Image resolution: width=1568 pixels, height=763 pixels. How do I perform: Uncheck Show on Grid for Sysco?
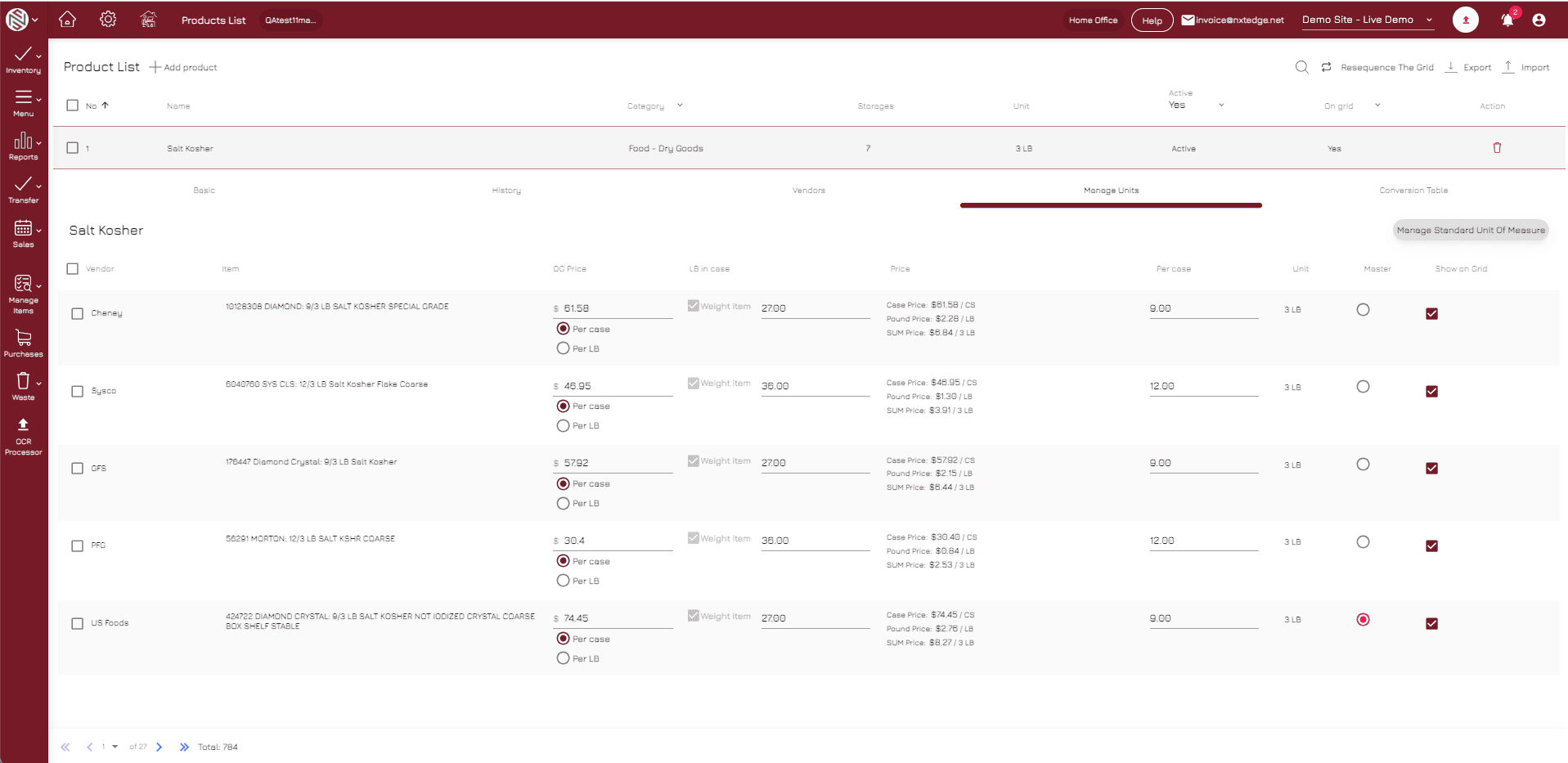click(x=1431, y=391)
